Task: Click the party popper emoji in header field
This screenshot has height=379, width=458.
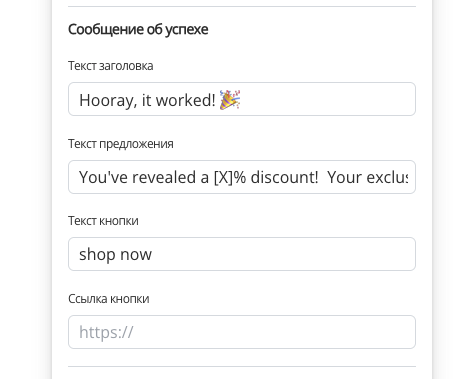Action: [x=230, y=100]
